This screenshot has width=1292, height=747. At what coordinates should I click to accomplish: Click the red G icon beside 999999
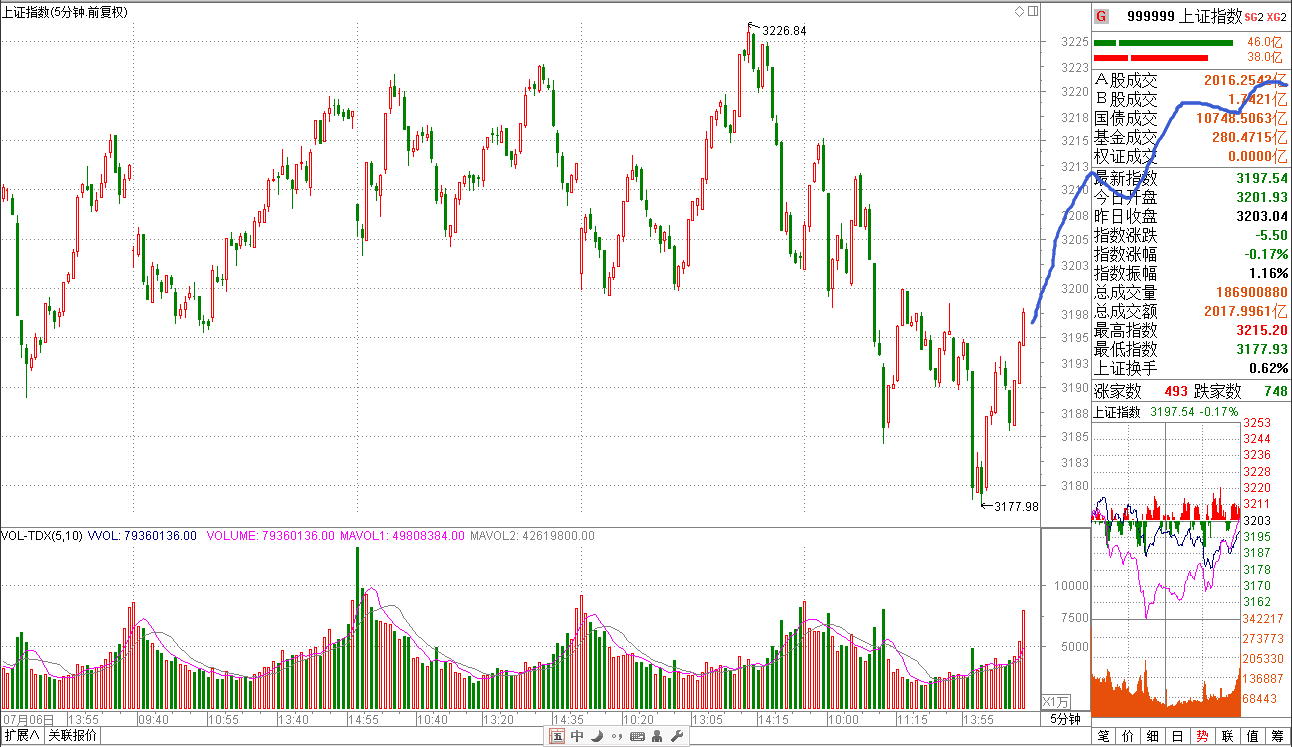click(x=1101, y=16)
